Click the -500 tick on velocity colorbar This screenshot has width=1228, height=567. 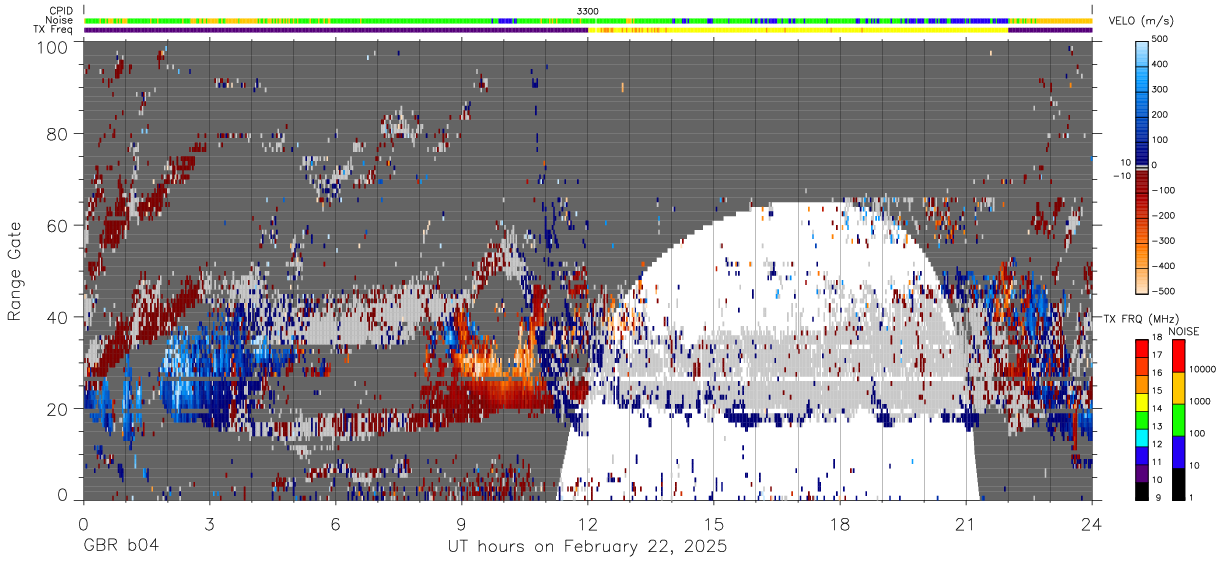click(1163, 291)
